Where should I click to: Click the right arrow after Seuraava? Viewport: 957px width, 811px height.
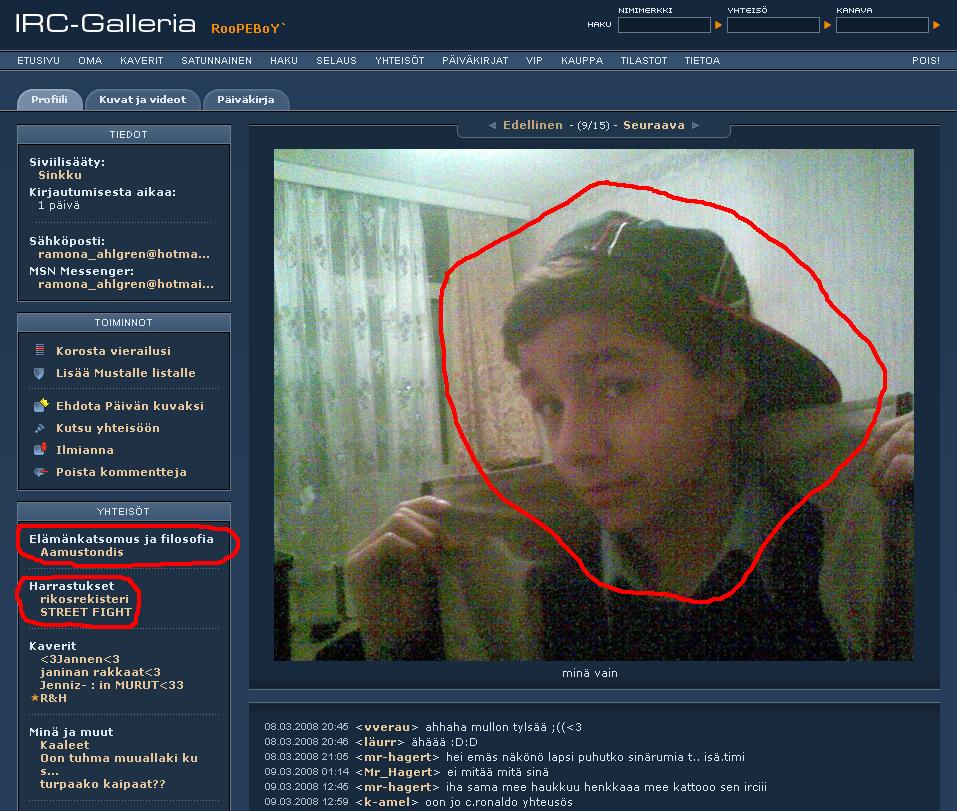click(x=695, y=125)
